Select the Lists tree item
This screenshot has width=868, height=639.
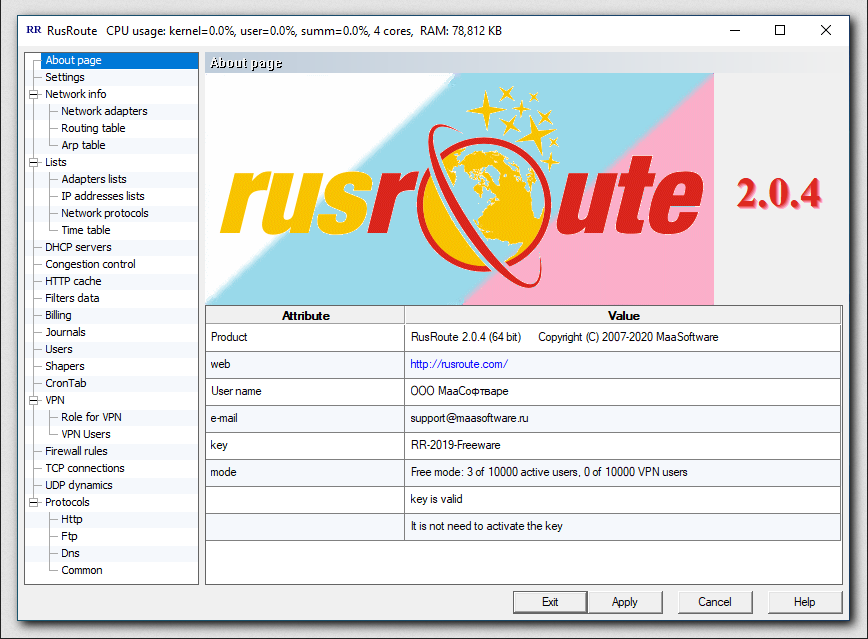pos(56,163)
